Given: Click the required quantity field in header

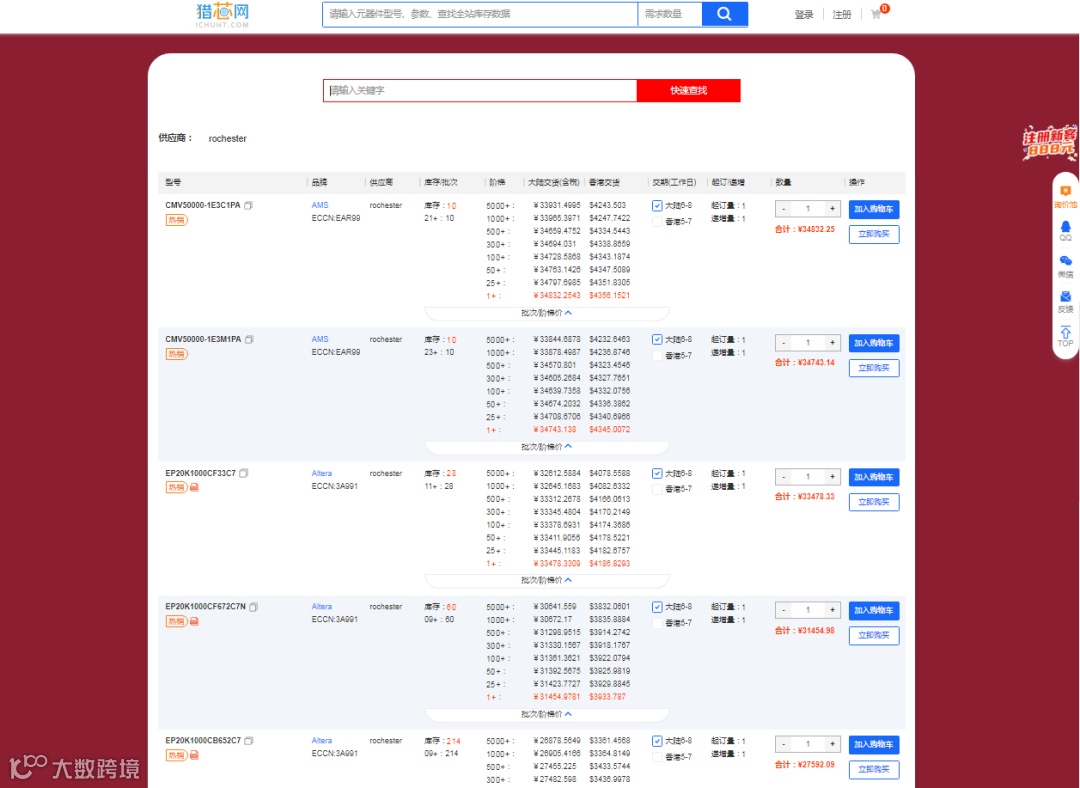Looking at the screenshot, I should pyautogui.click(x=669, y=14).
